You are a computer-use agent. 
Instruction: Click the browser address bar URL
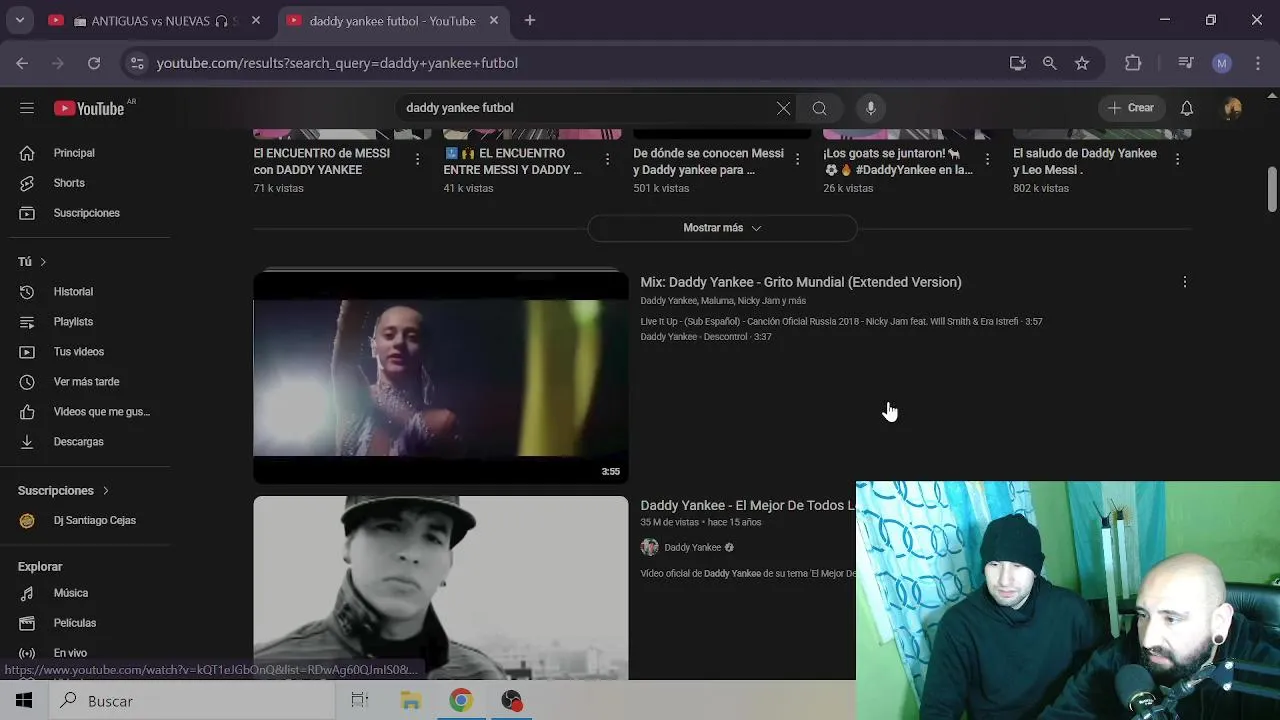pos(337,63)
